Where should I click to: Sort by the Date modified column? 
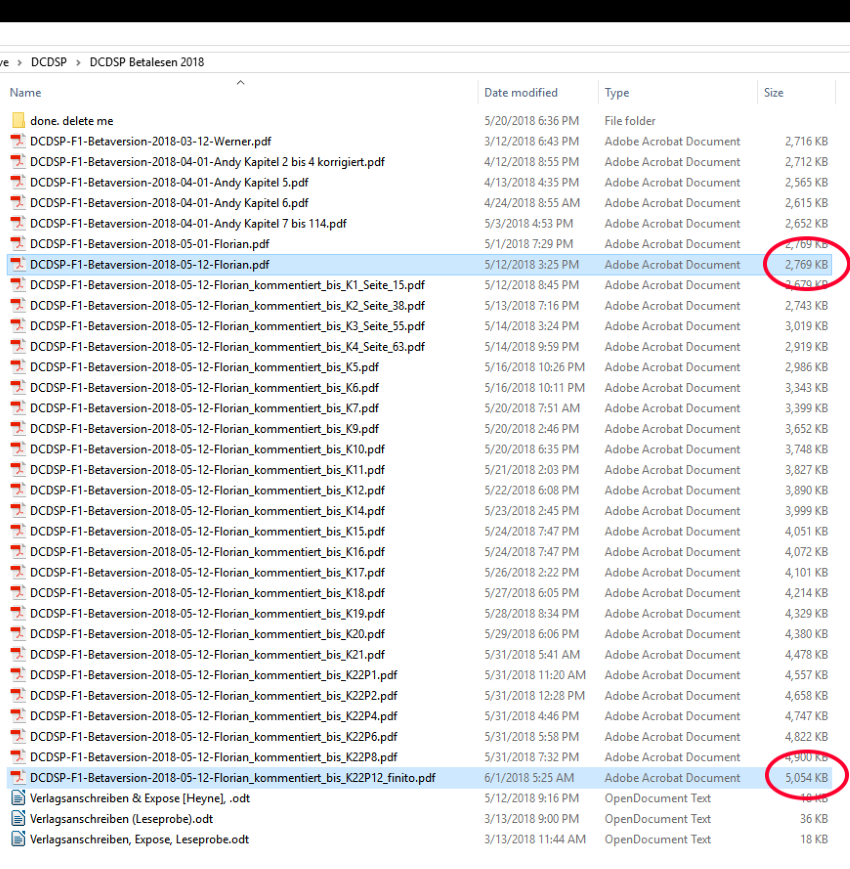pyautogui.click(x=521, y=93)
